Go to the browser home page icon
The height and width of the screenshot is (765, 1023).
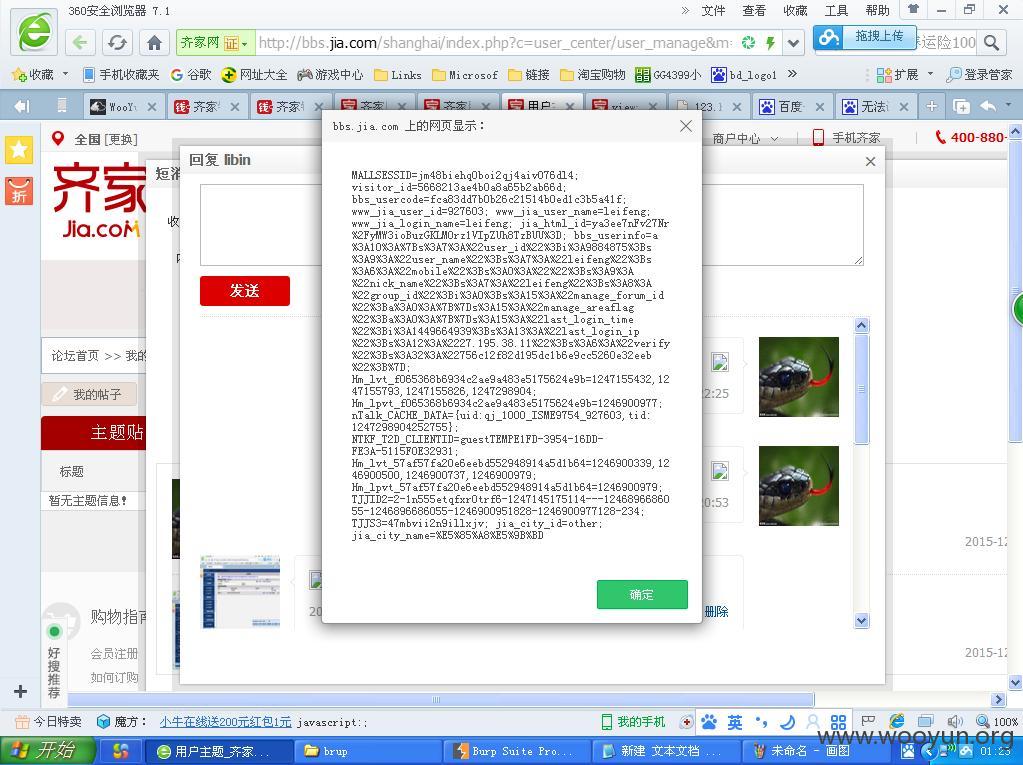155,43
